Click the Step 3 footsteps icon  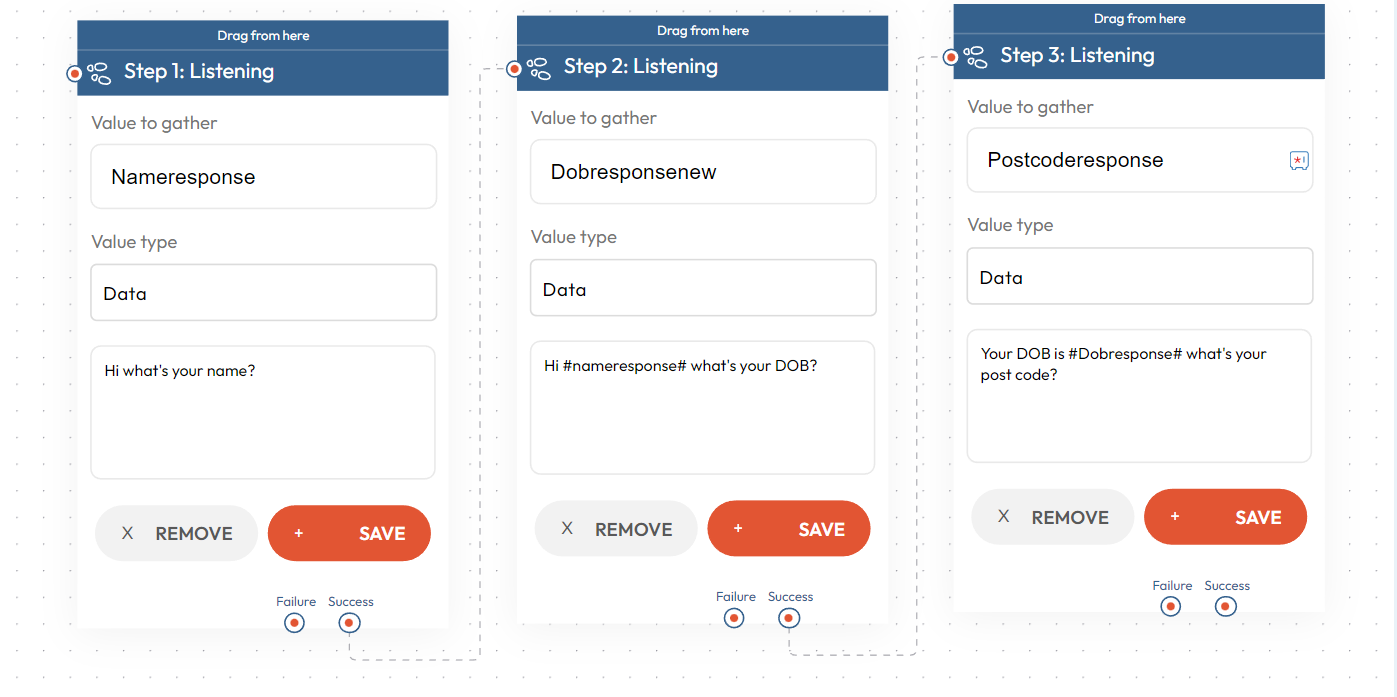[976, 56]
